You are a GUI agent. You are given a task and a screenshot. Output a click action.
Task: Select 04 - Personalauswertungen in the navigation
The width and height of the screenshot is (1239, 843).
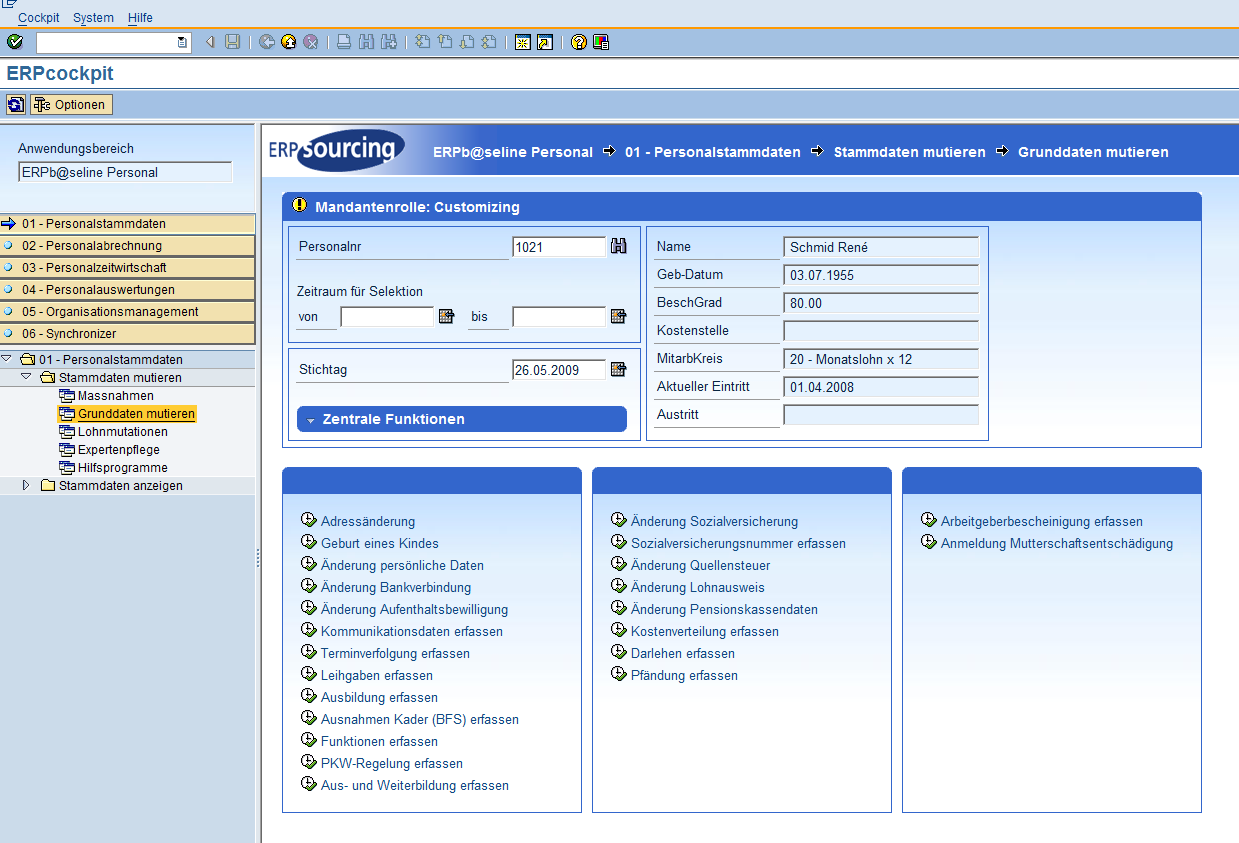[128, 290]
